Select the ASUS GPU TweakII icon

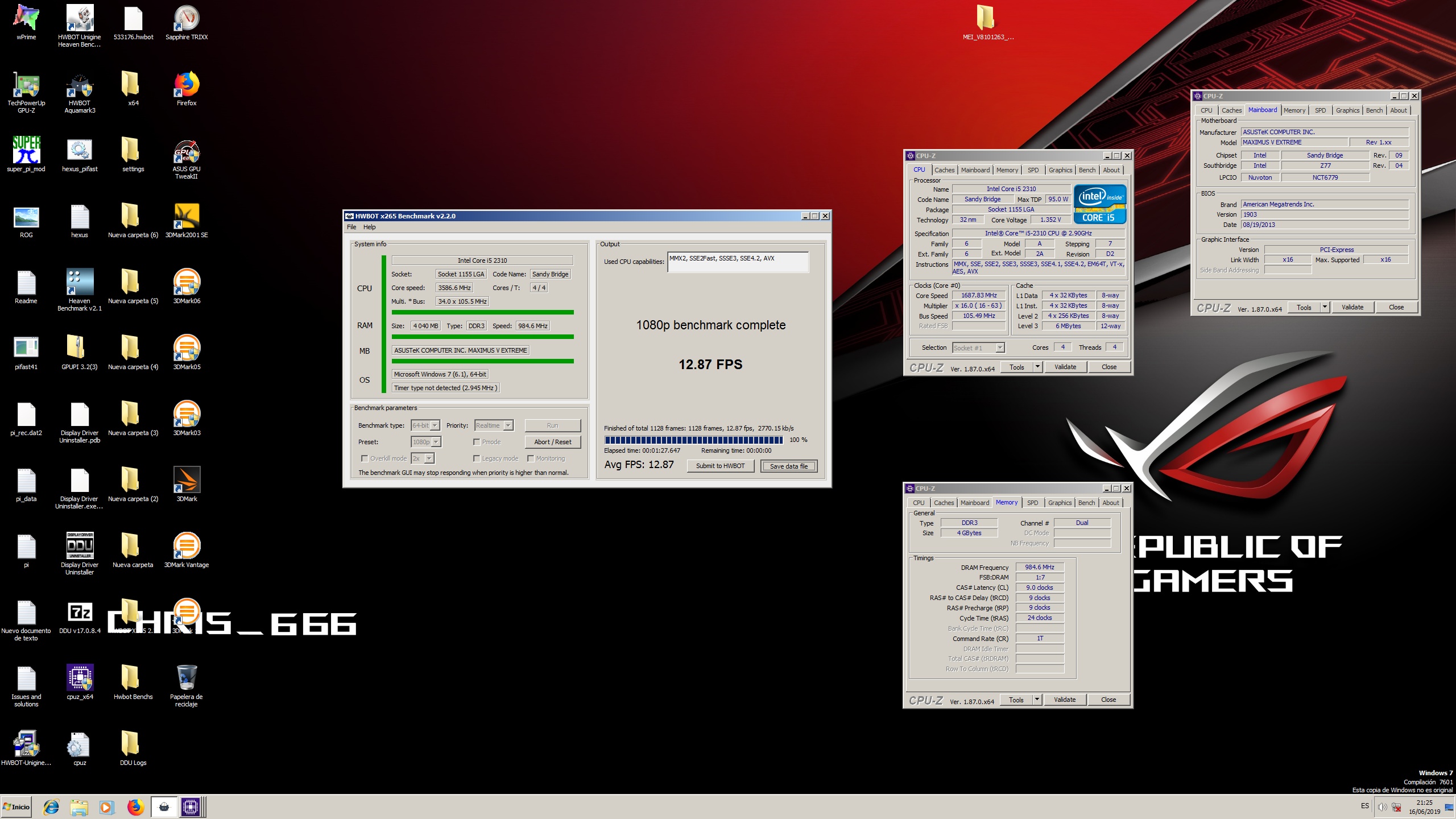(x=187, y=158)
